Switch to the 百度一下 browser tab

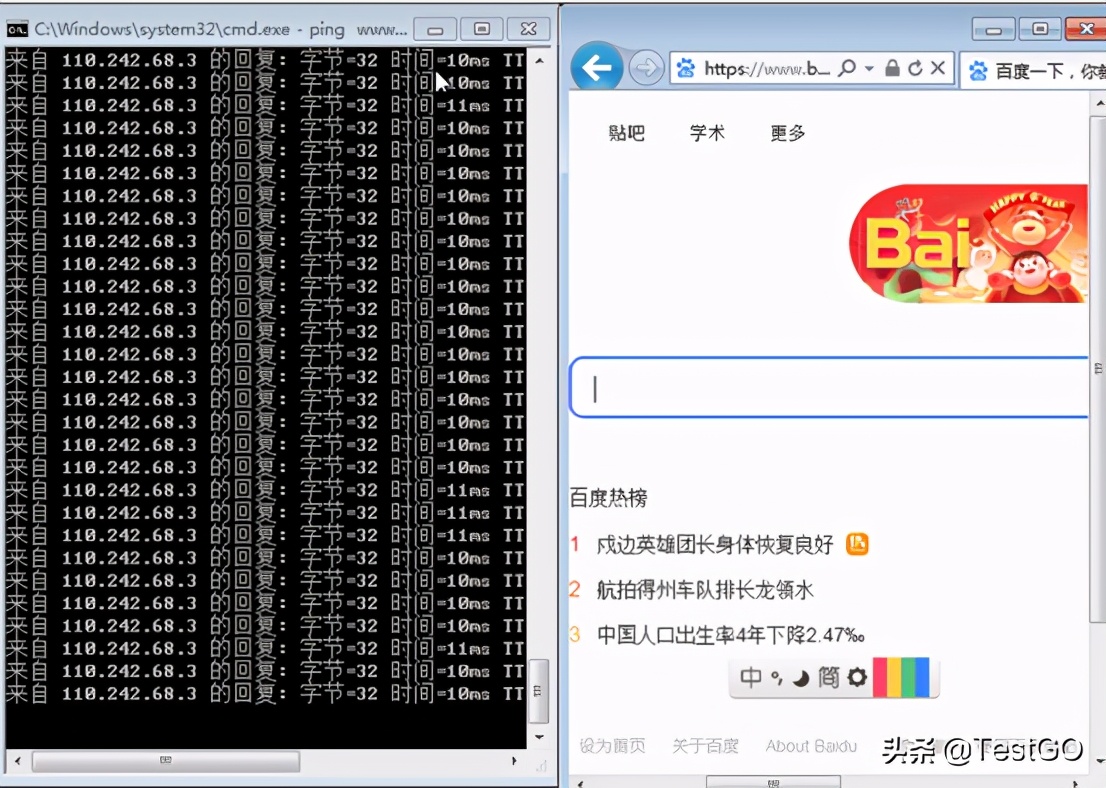point(1030,68)
